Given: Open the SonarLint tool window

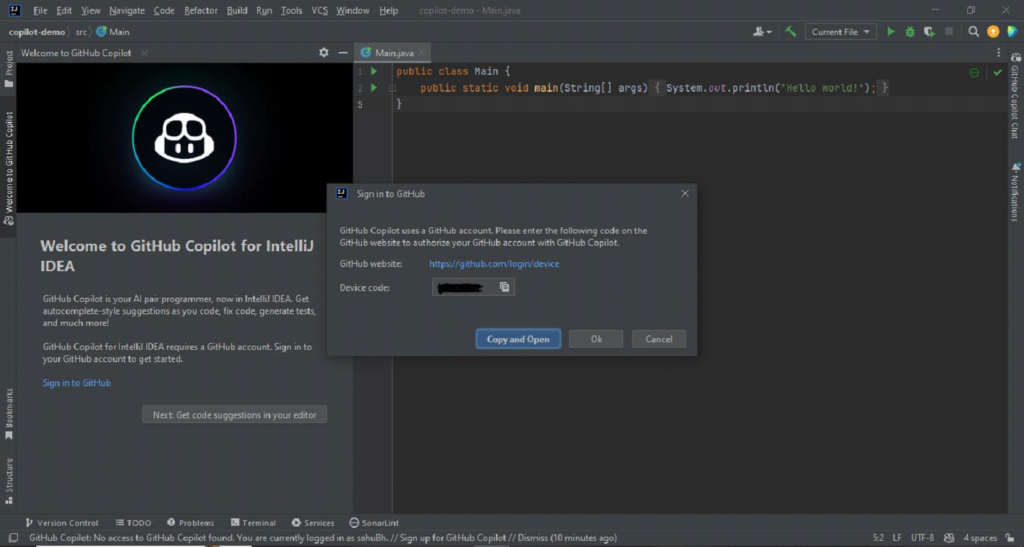Looking at the screenshot, I should pos(374,523).
